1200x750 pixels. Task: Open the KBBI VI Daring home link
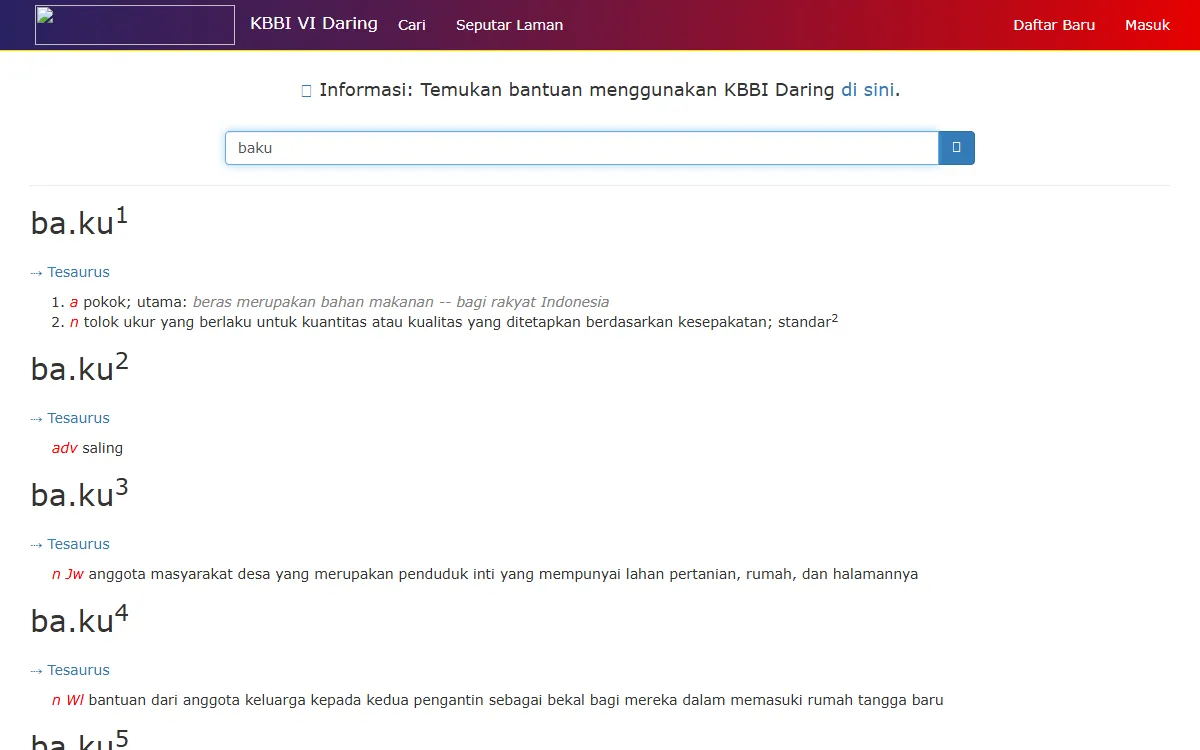(314, 23)
